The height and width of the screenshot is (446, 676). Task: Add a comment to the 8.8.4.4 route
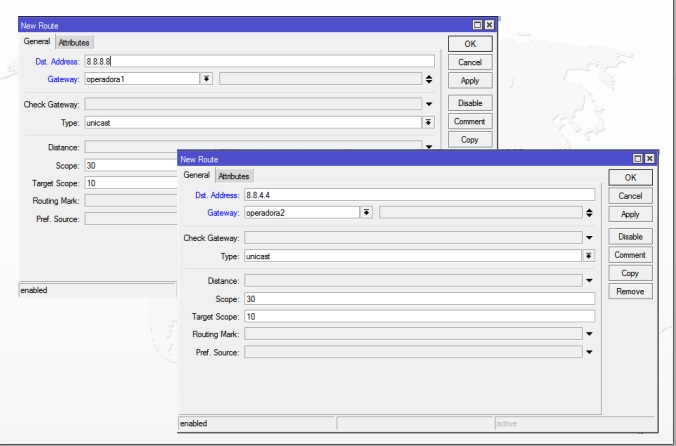click(x=630, y=255)
